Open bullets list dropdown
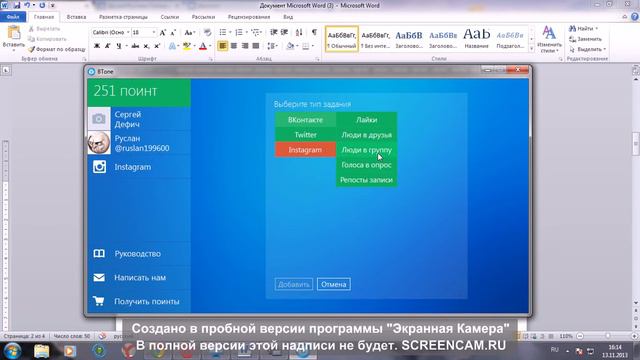Screen dimensions: 640x360 click(230, 32)
